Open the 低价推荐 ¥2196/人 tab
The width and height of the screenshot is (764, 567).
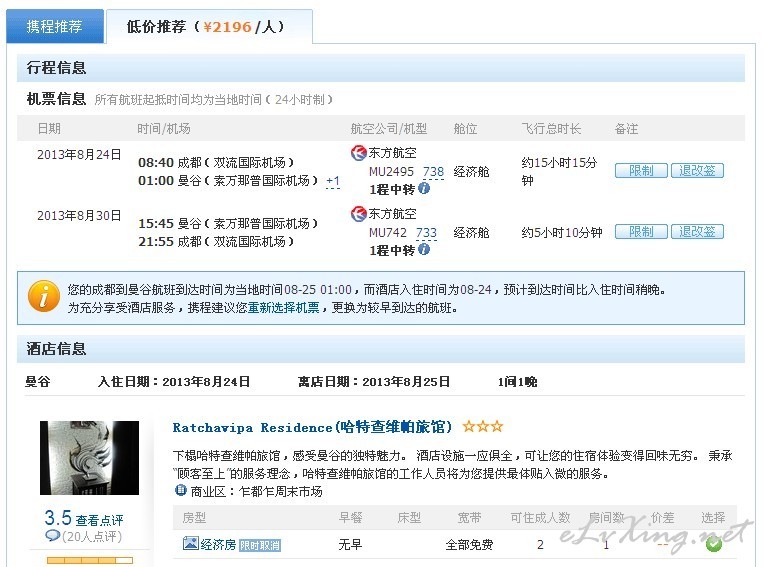tap(209, 26)
